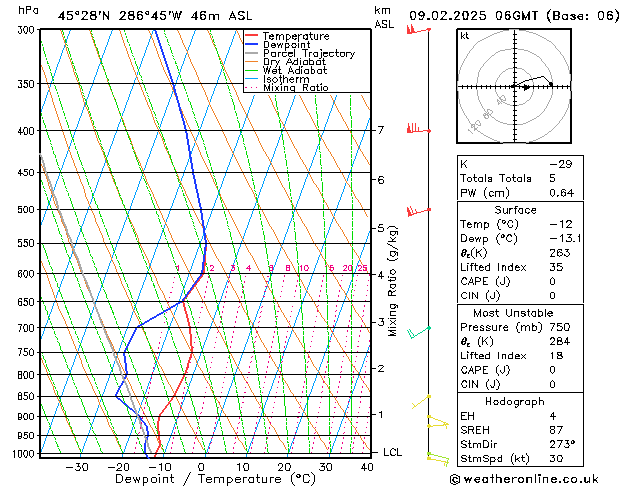Click the LCL level marker label
This screenshot has width=629, height=486.
392,452
